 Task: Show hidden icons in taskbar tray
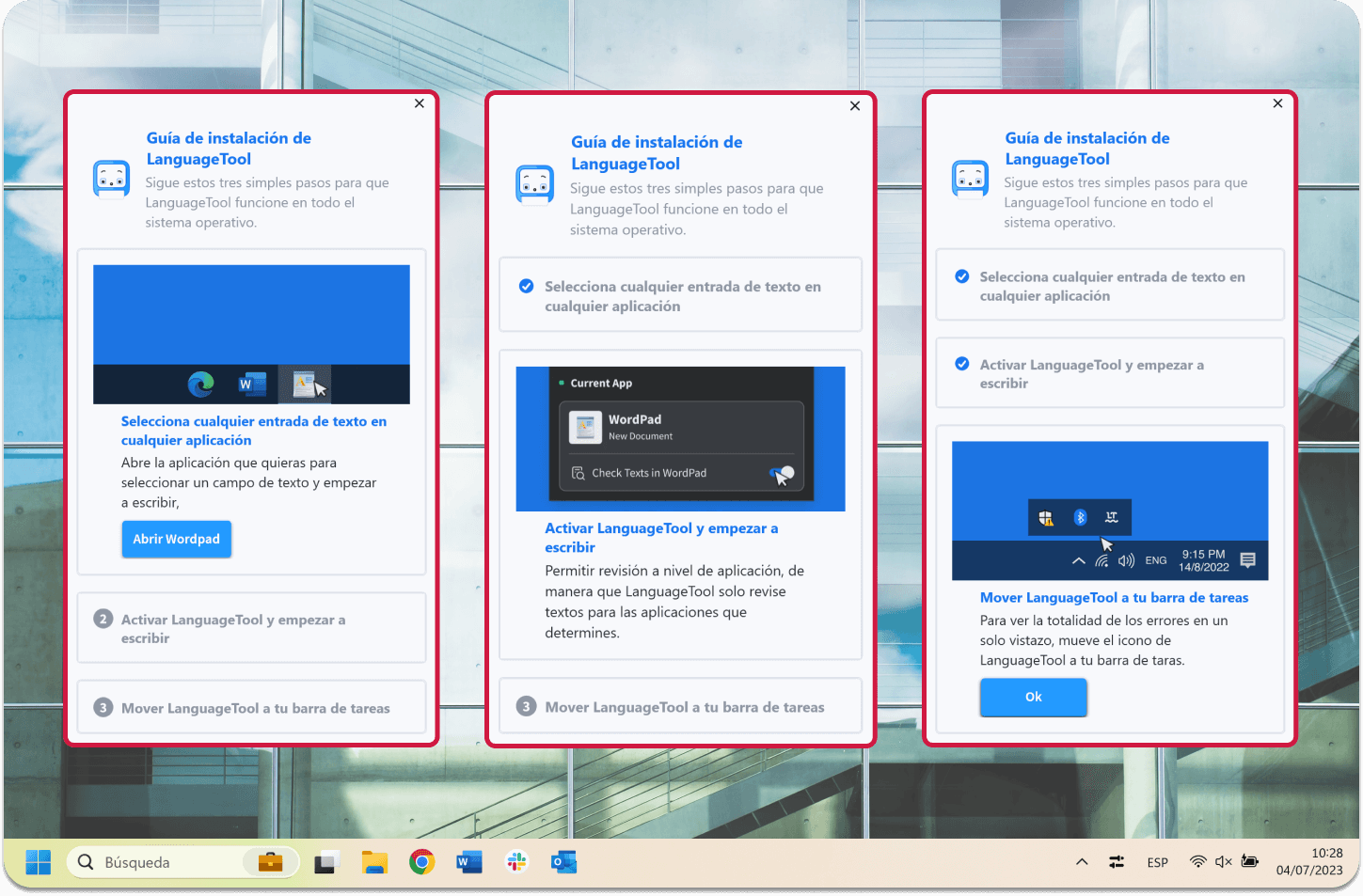coord(1082,862)
